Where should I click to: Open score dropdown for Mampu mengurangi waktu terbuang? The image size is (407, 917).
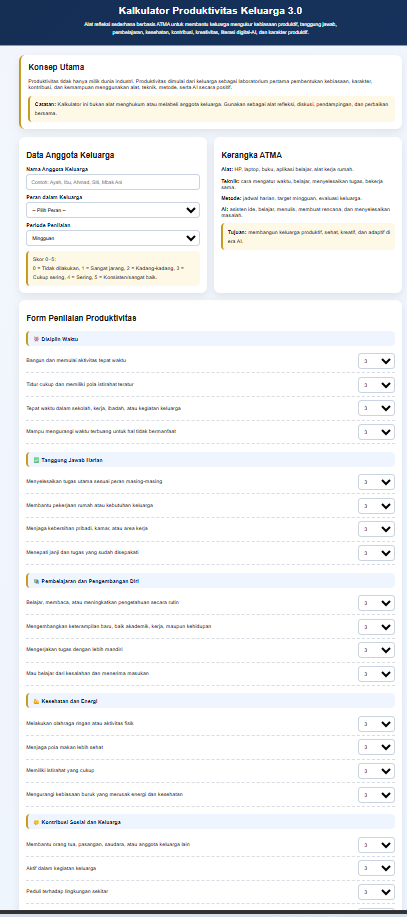click(x=376, y=432)
